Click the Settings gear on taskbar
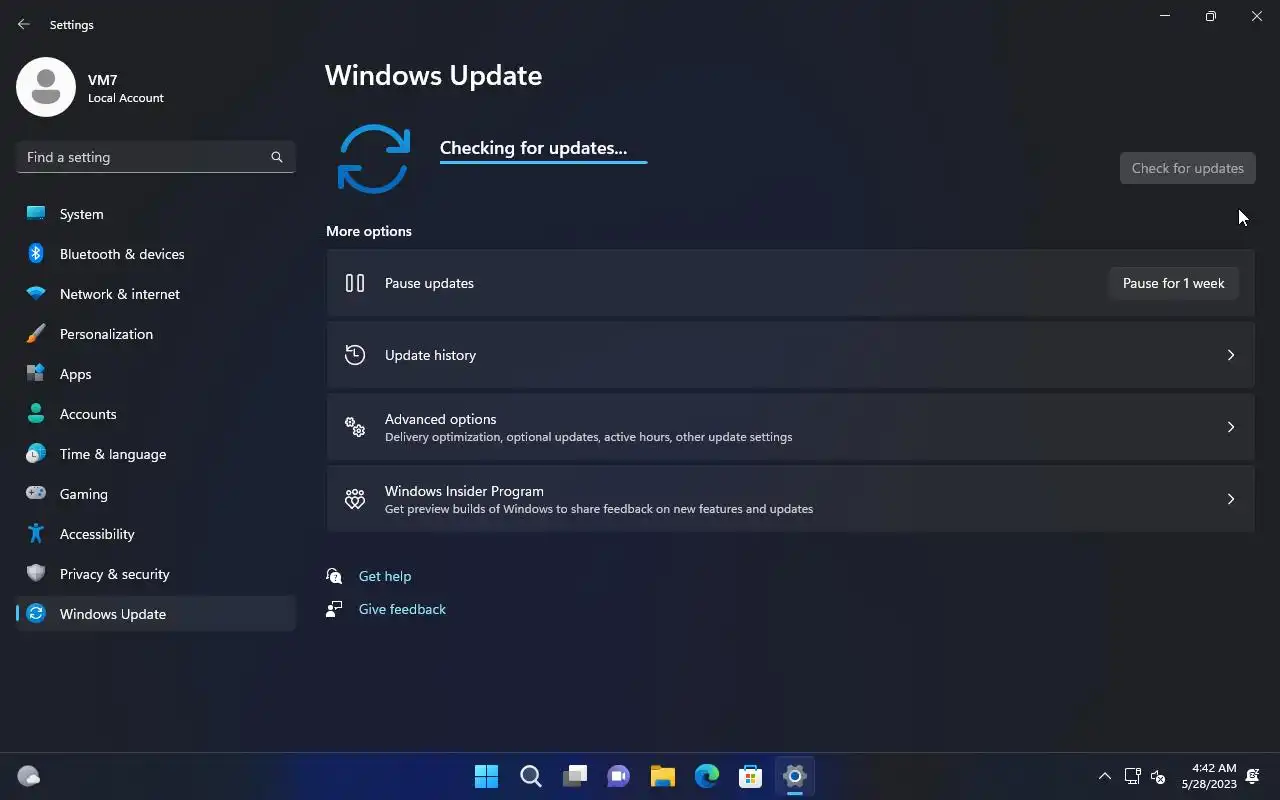 (795, 776)
